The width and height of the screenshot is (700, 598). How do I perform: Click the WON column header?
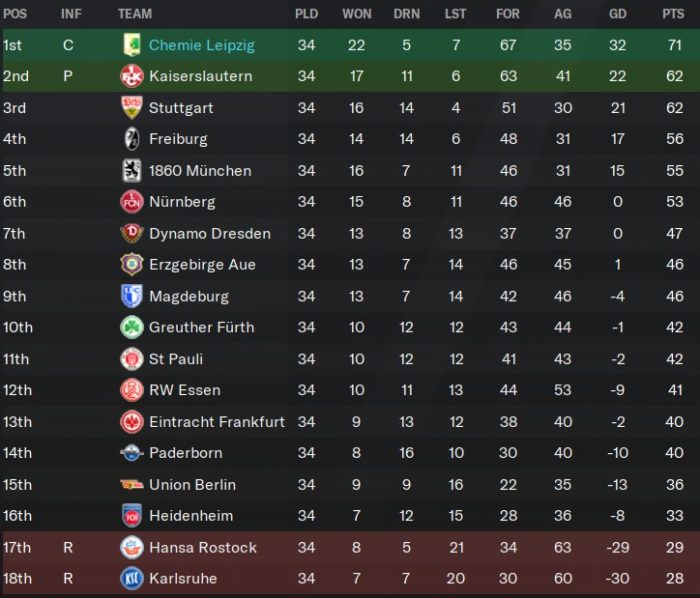(357, 14)
